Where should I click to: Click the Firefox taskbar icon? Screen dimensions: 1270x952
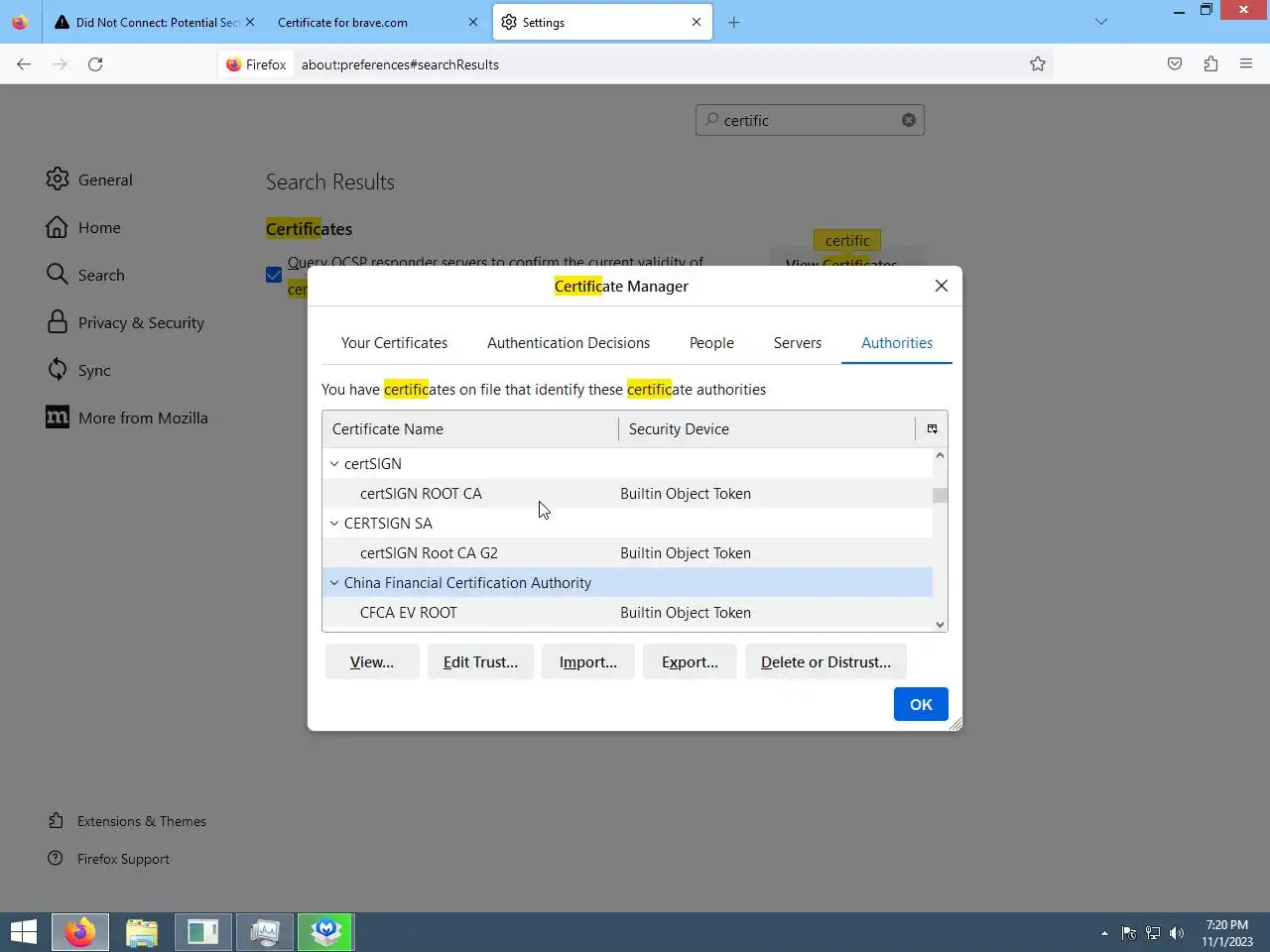[80, 932]
